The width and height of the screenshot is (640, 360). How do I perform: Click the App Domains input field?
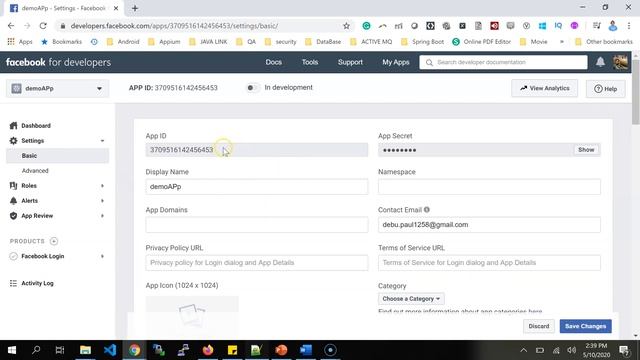pyautogui.click(x=257, y=224)
